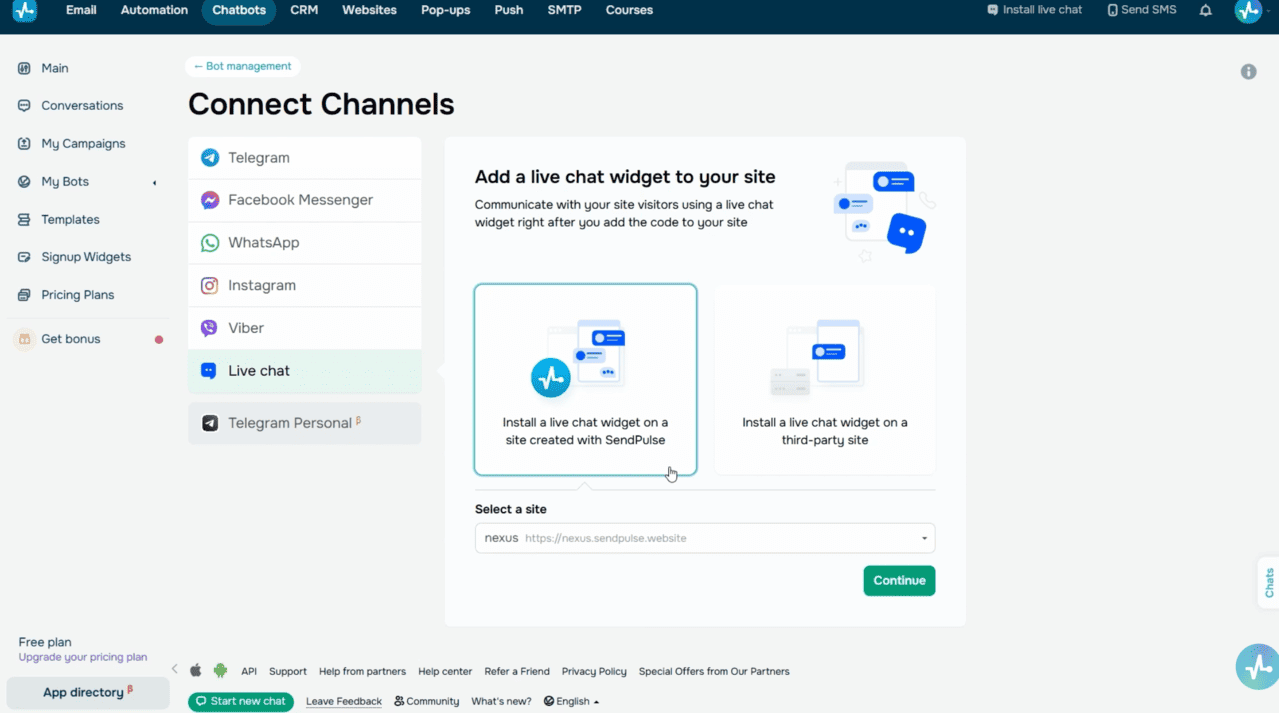Click the Conversations sidebar icon
This screenshot has width=1279, height=713.
click(24, 106)
